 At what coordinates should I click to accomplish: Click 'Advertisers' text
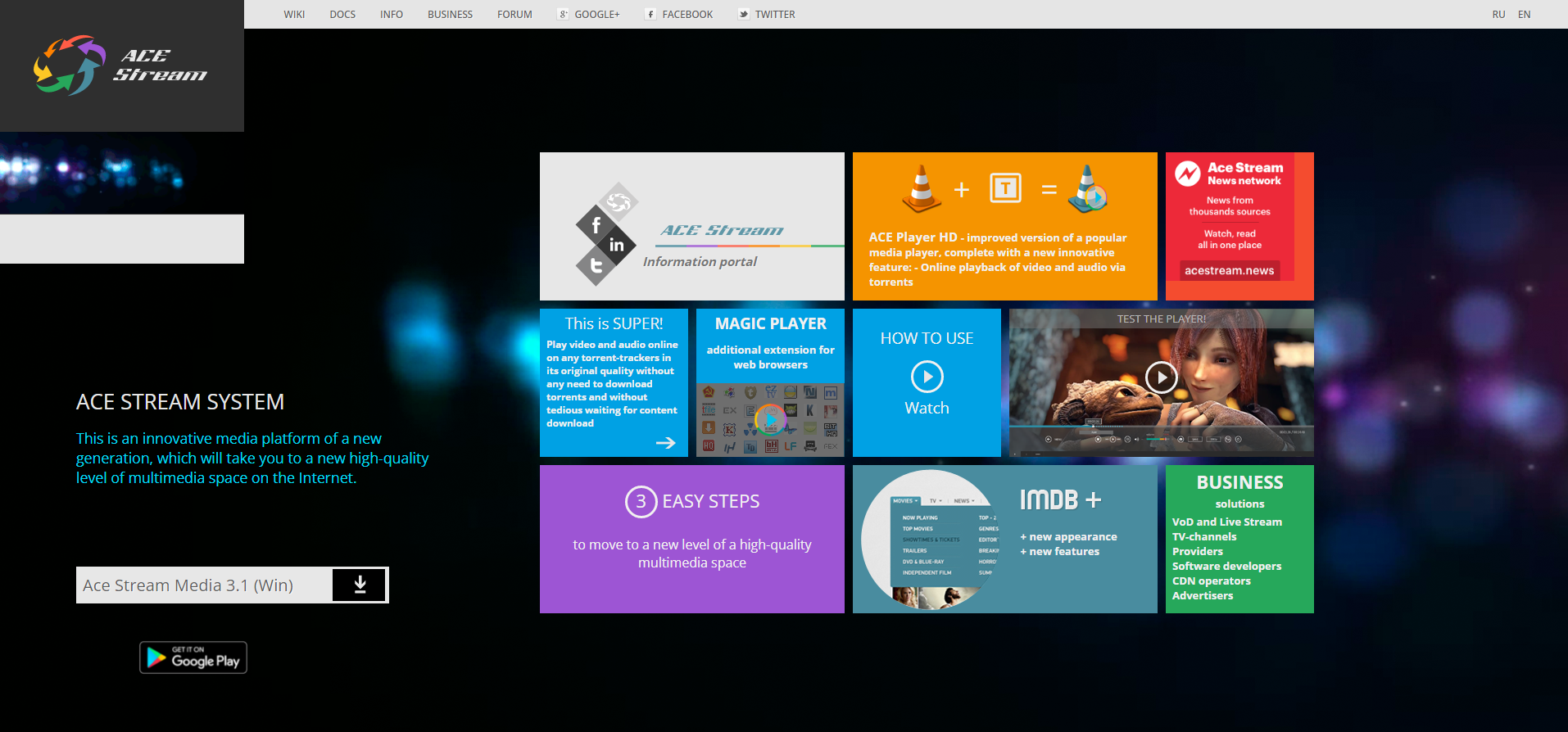click(1202, 596)
